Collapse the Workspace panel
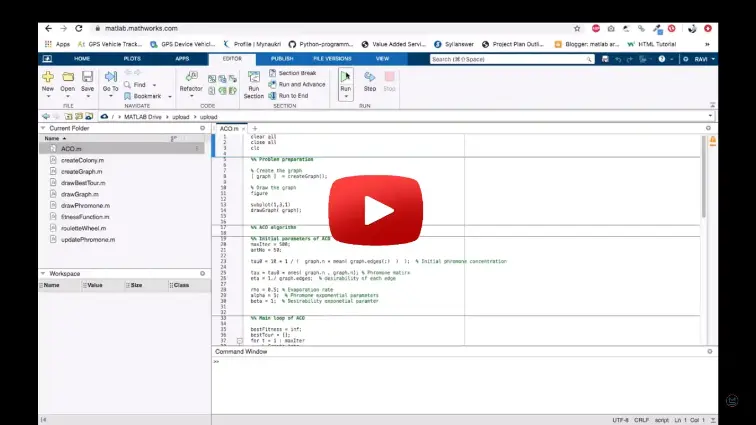 (43, 273)
